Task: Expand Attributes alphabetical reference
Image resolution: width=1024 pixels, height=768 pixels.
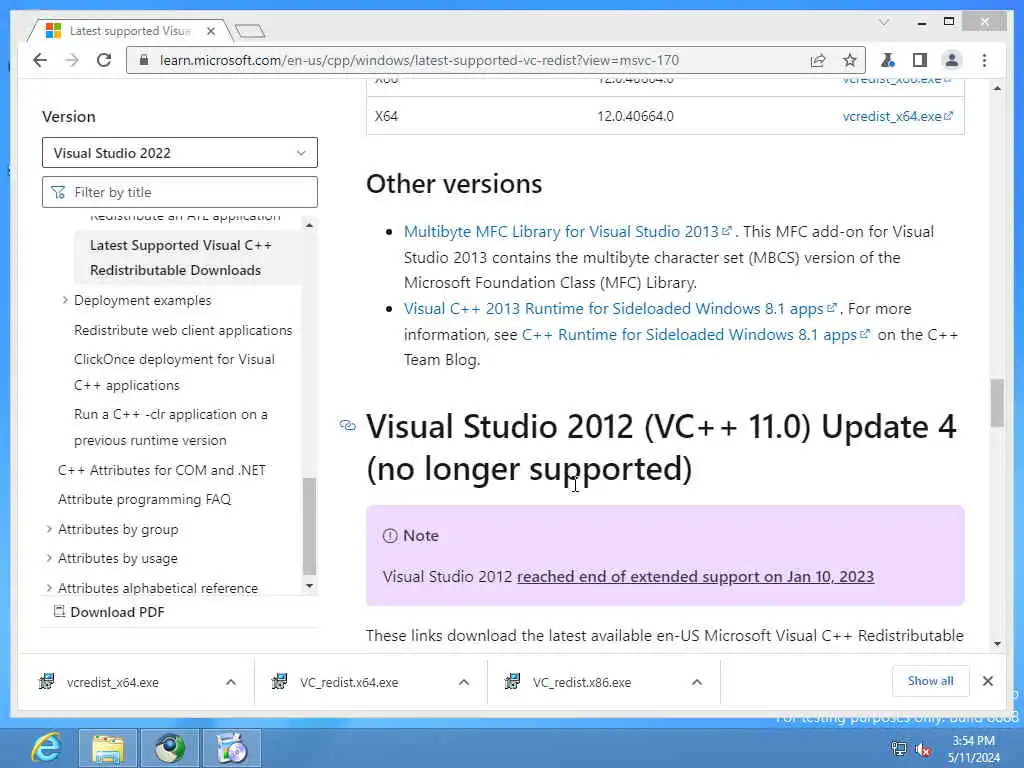Action: click(x=49, y=588)
